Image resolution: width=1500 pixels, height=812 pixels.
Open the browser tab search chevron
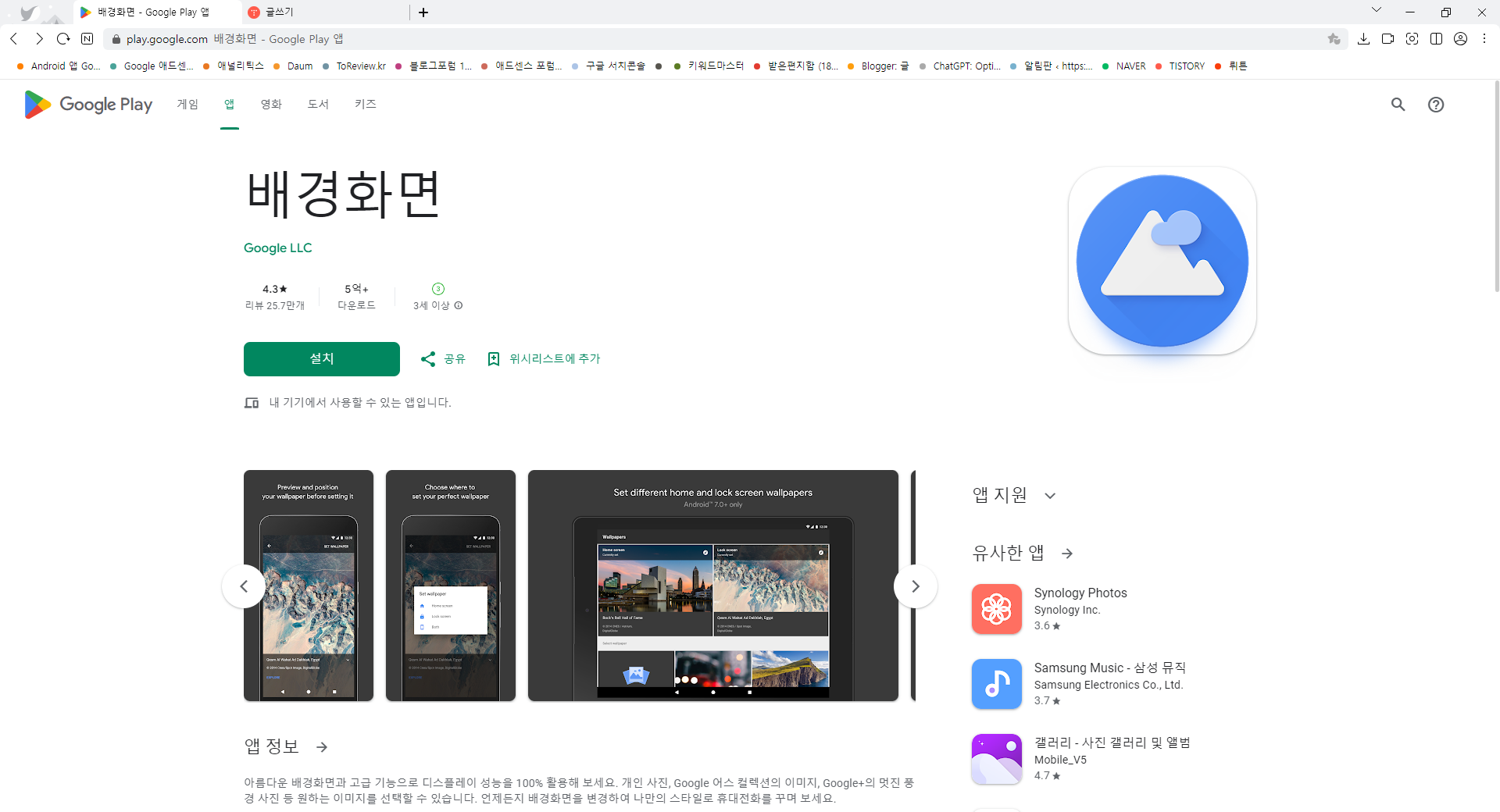pyautogui.click(x=1377, y=11)
